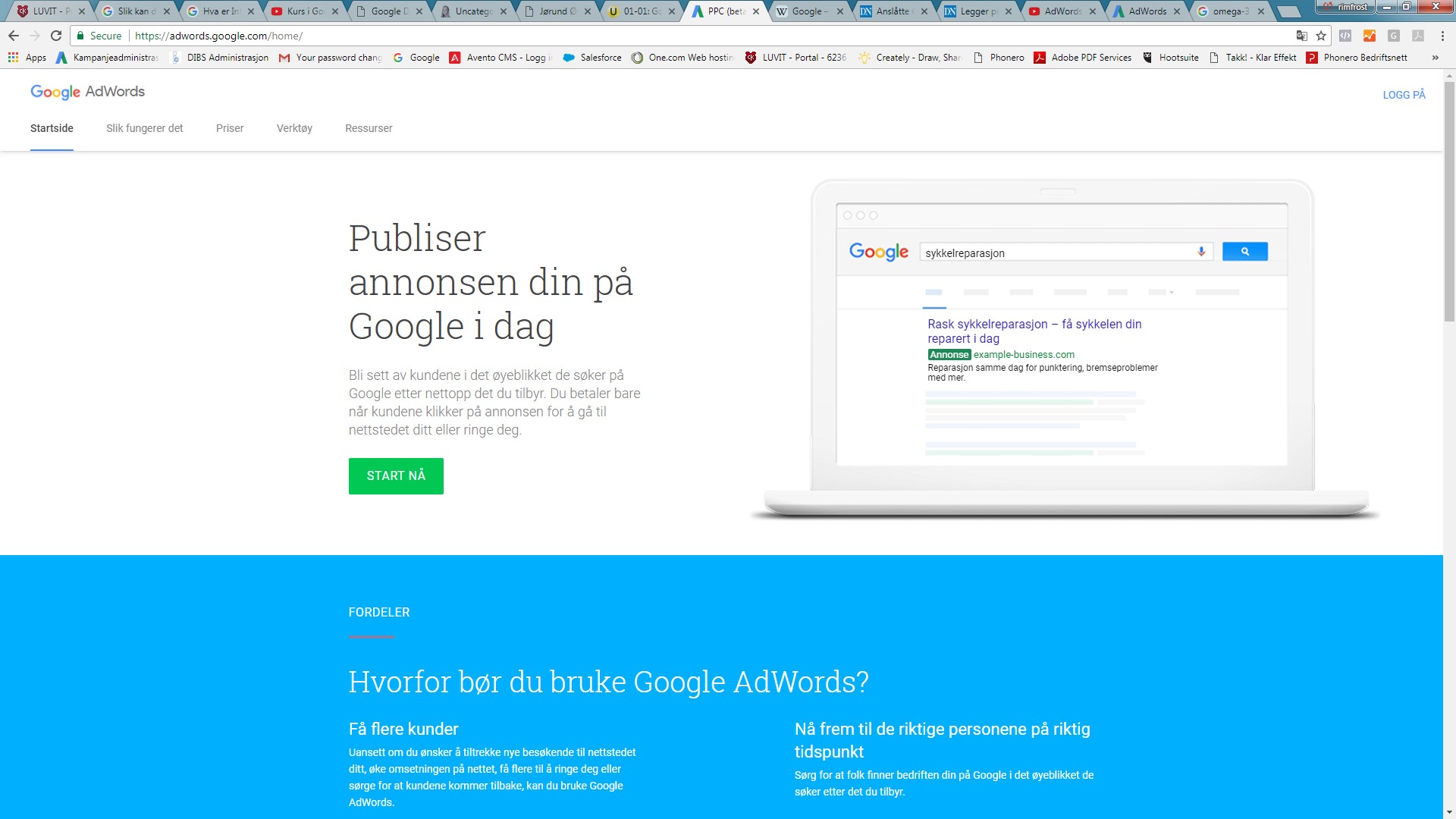Switch to the Anslåtte browser tab
Screen dimensions: 1456x819
pos(893,11)
